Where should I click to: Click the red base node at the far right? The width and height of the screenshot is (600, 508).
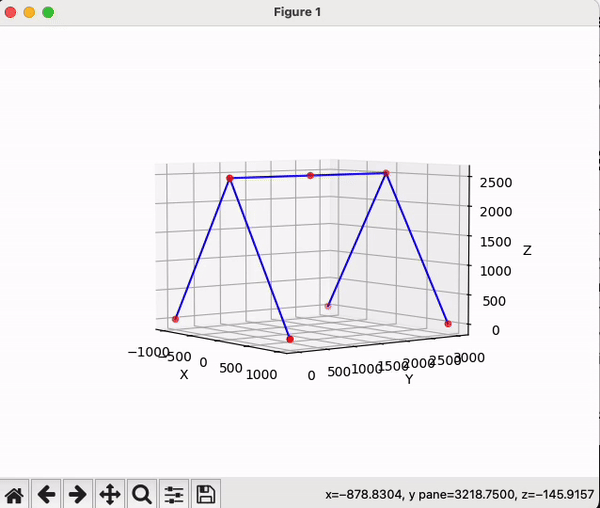click(448, 324)
